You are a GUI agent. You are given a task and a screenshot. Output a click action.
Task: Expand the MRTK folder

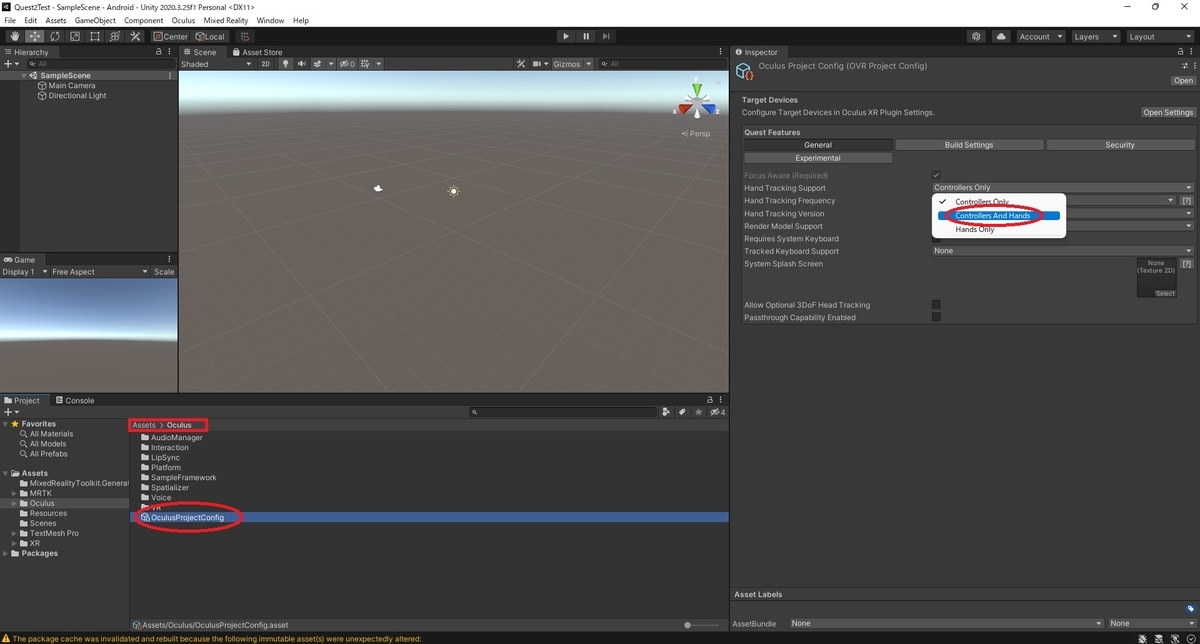click(x=14, y=493)
